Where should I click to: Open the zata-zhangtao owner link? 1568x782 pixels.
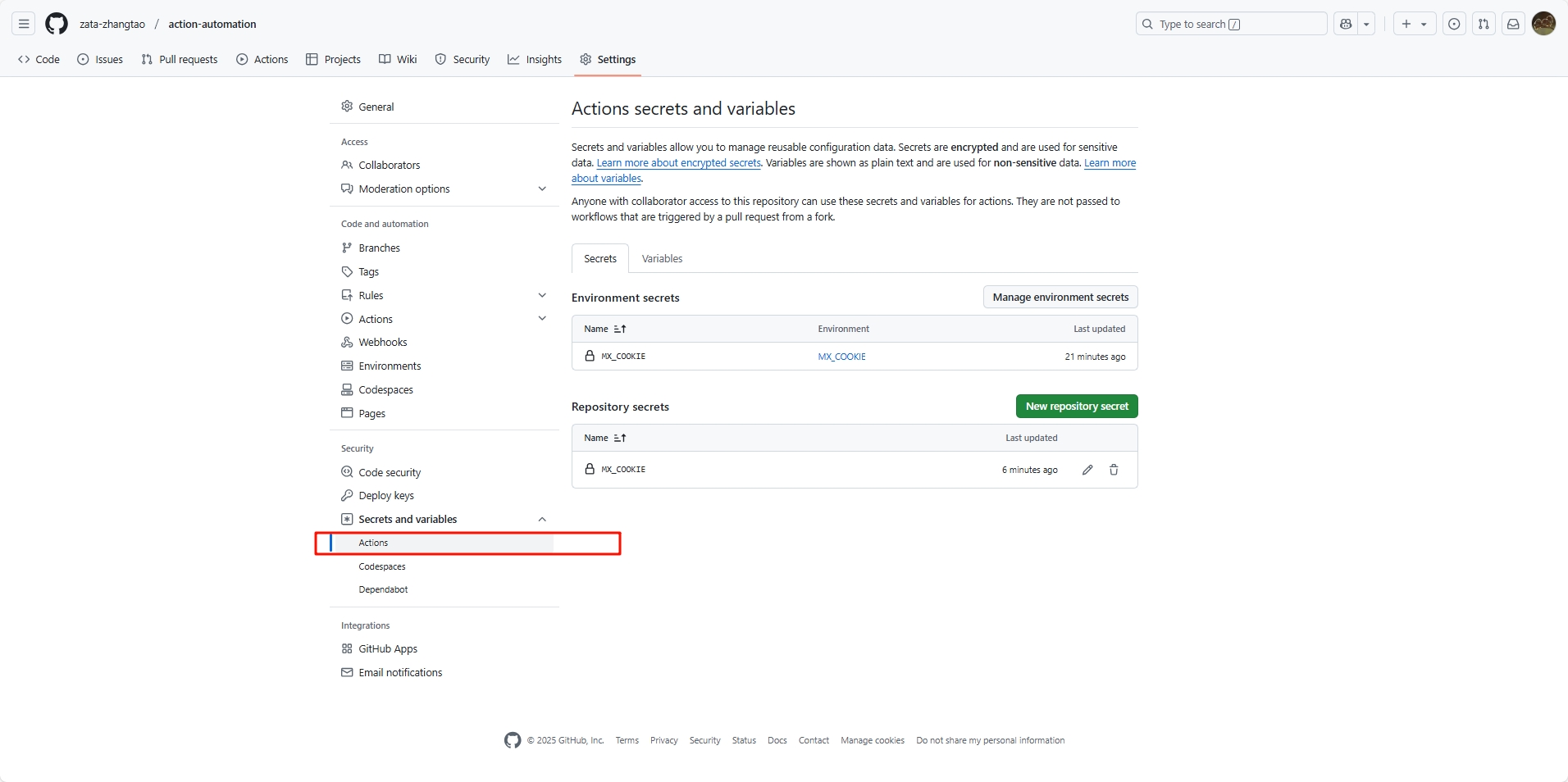click(x=112, y=24)
